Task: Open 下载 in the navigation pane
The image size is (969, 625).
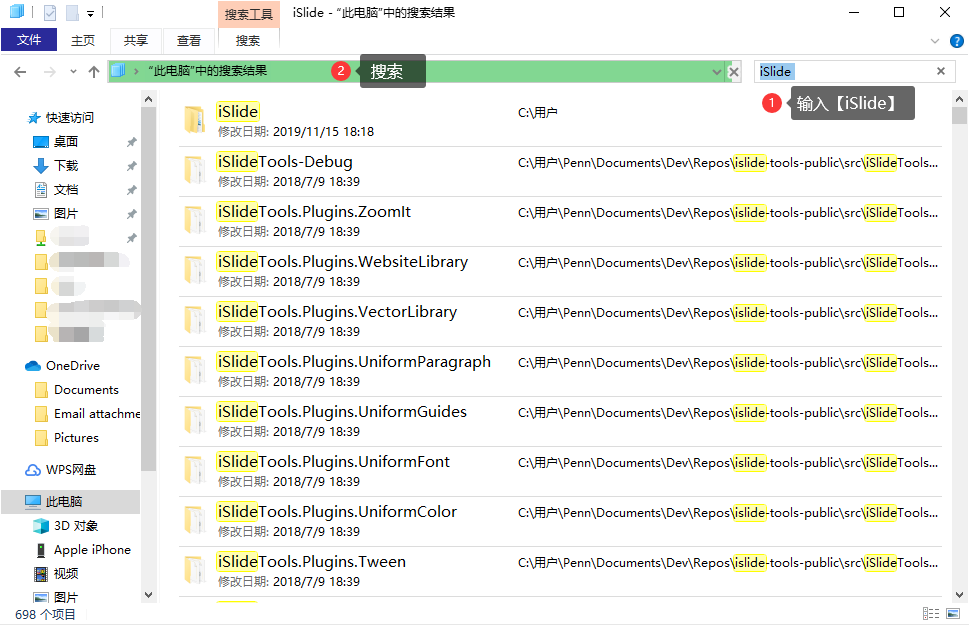Action: coord(66,166)
